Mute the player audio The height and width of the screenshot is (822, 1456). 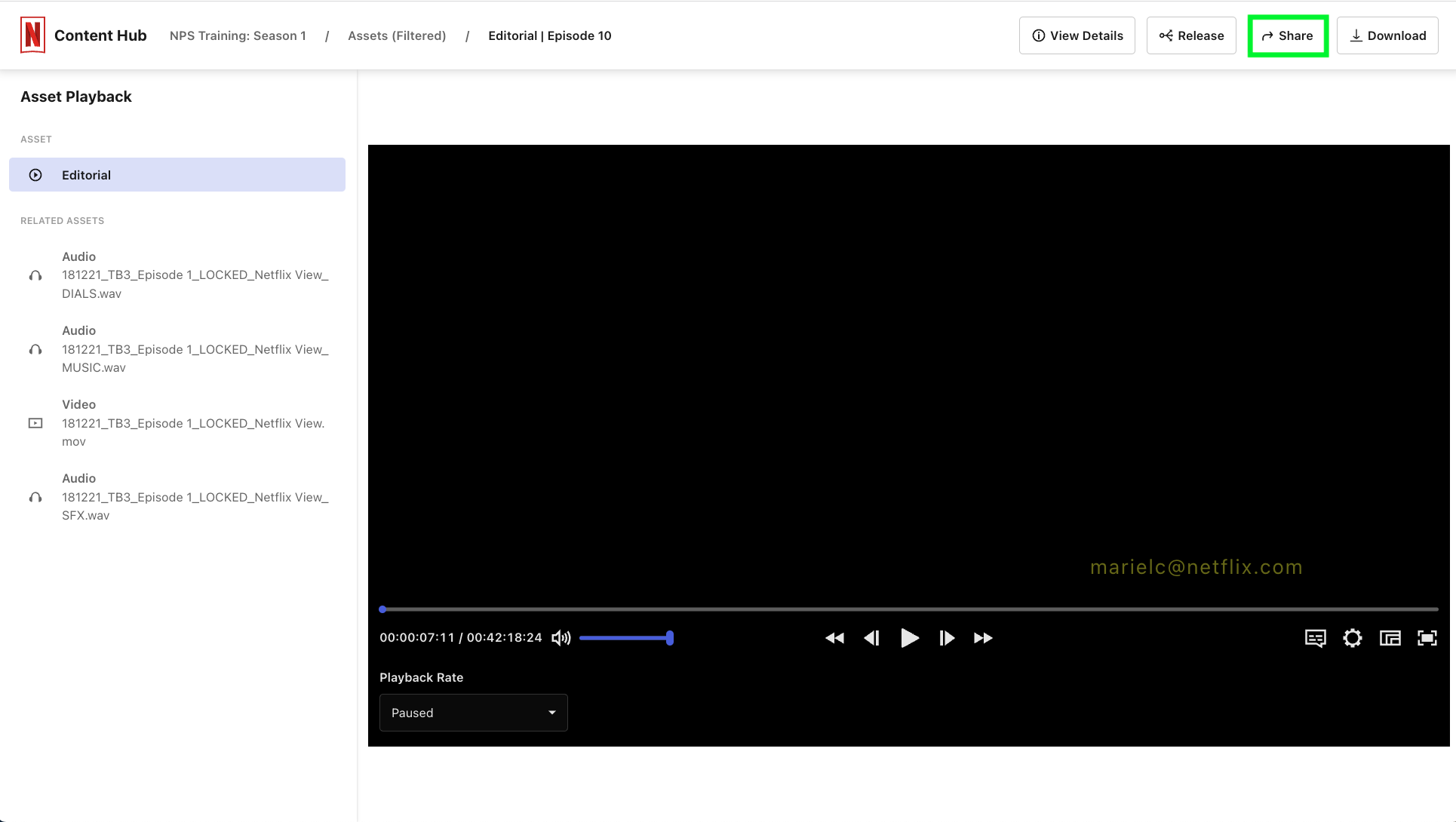pos(561,637)
